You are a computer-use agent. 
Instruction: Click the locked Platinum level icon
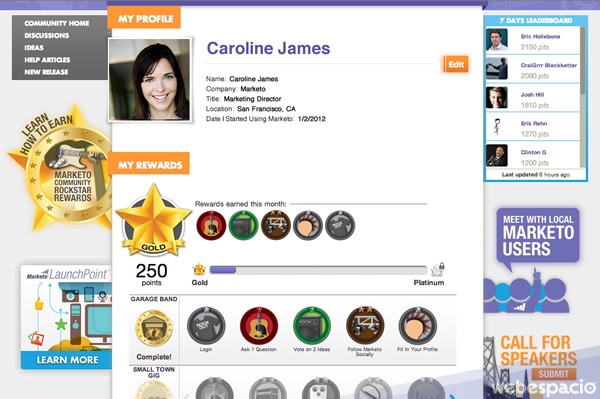point(438,270)
